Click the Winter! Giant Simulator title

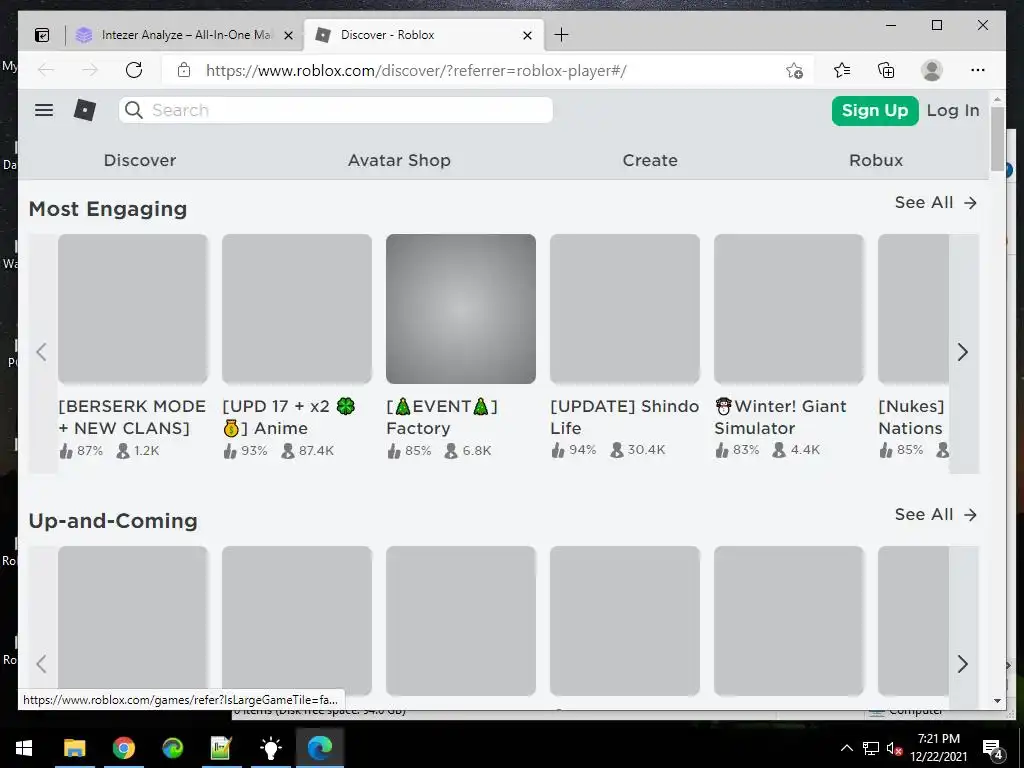(780, 417)
